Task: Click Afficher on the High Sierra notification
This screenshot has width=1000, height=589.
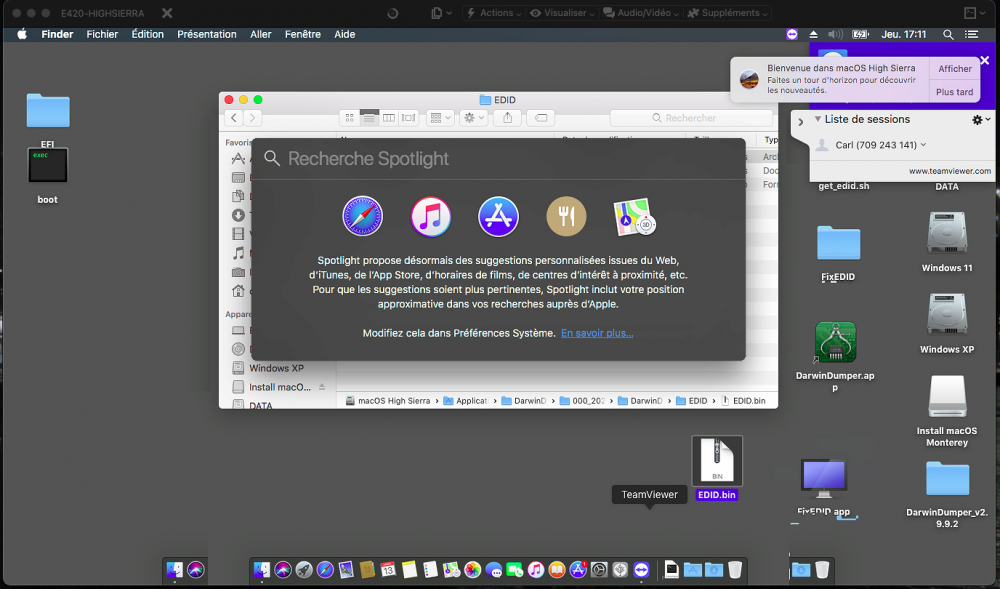Action: pos(955,68)
